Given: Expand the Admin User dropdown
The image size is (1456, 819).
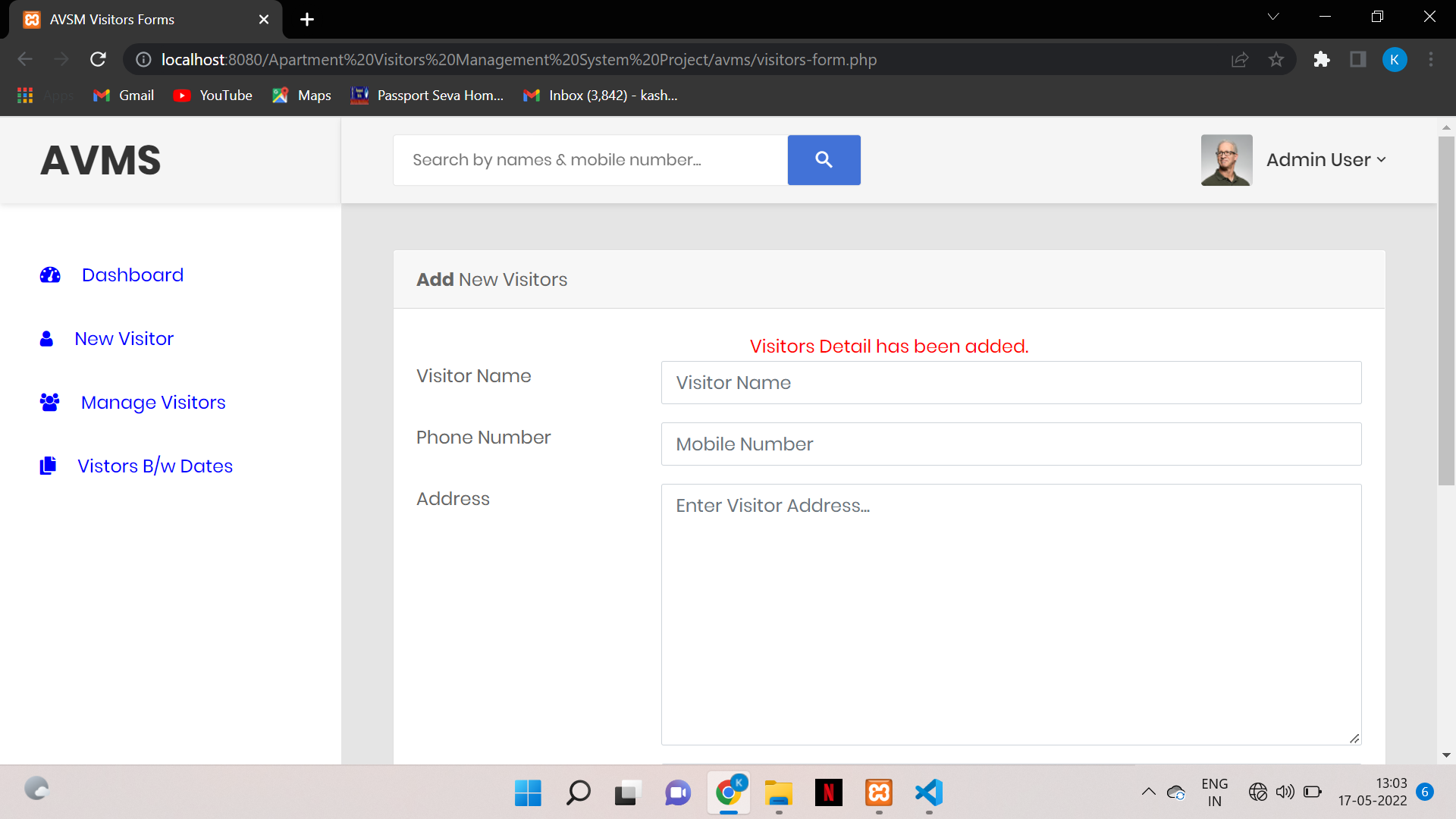Looking at the screenshot, I should (x=1326, y=160).
